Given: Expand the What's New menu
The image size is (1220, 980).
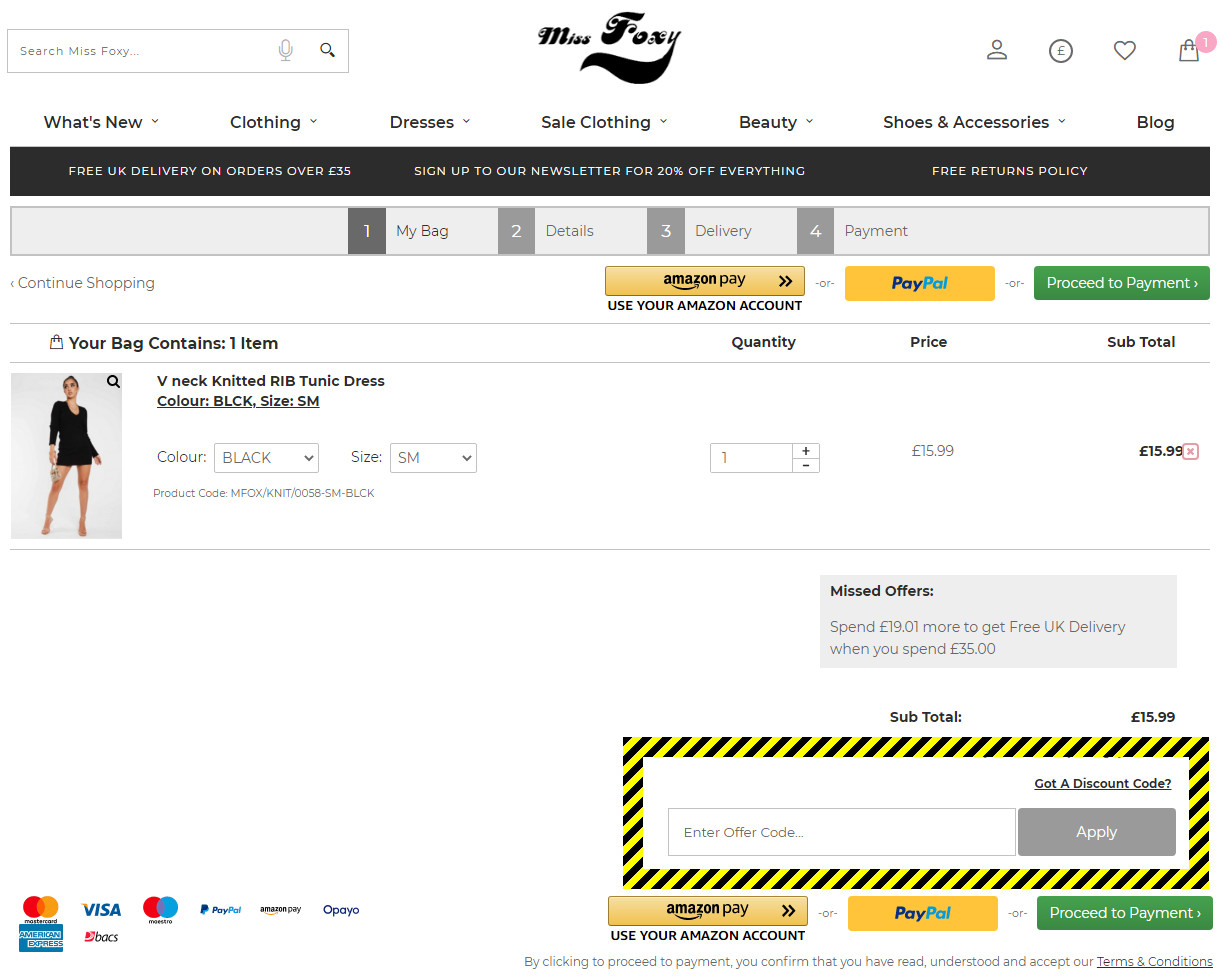Looking at the screenshot, I should [101, 122].
